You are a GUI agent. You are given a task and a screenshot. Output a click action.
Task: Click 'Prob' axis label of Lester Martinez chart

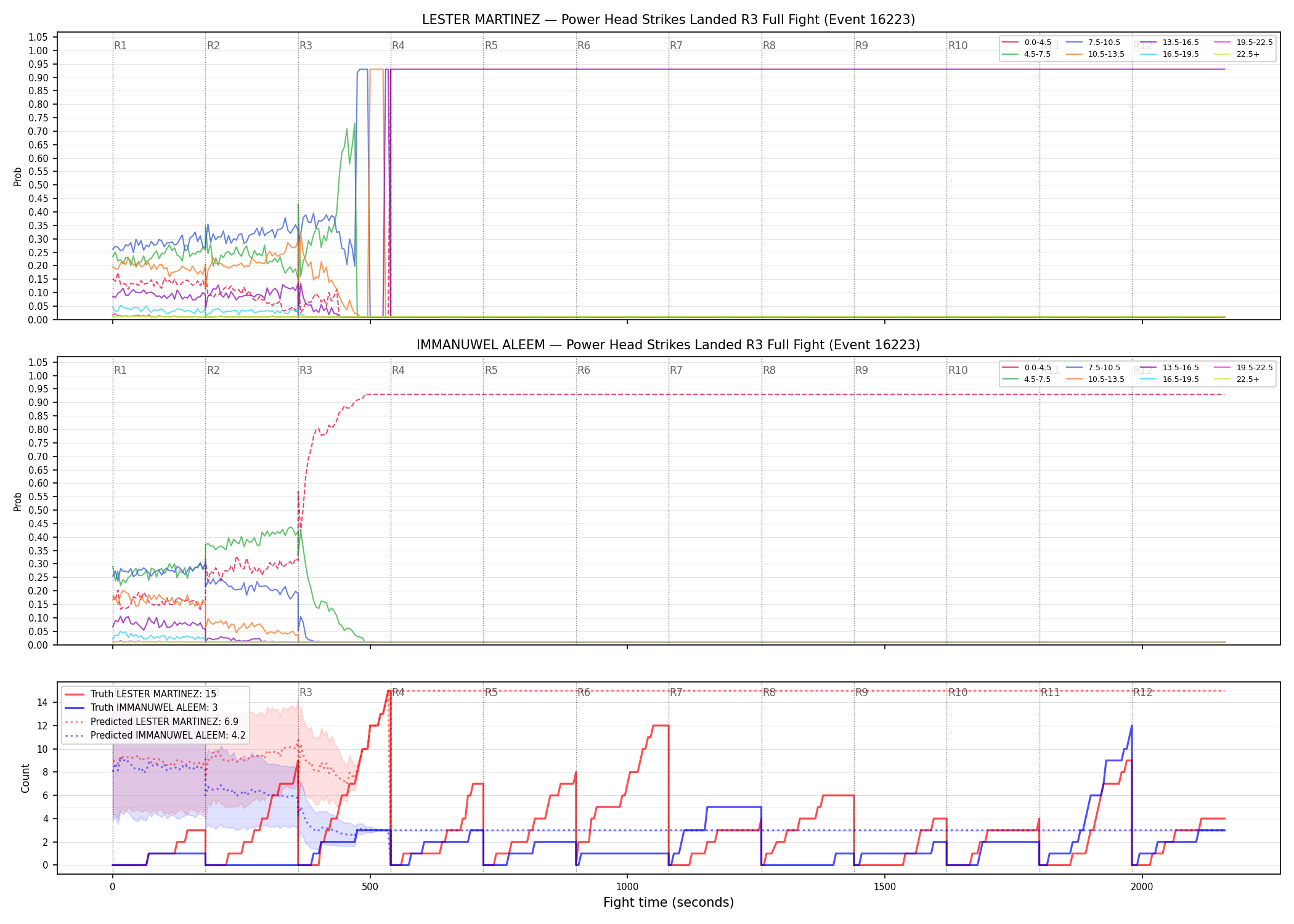[18, 176]
